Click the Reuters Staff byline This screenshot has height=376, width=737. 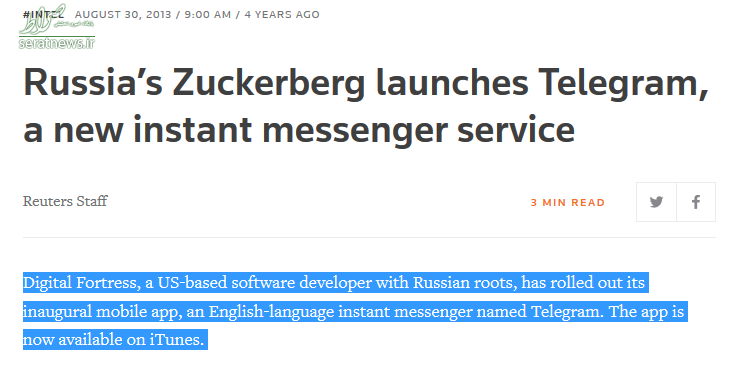(65, 201)
